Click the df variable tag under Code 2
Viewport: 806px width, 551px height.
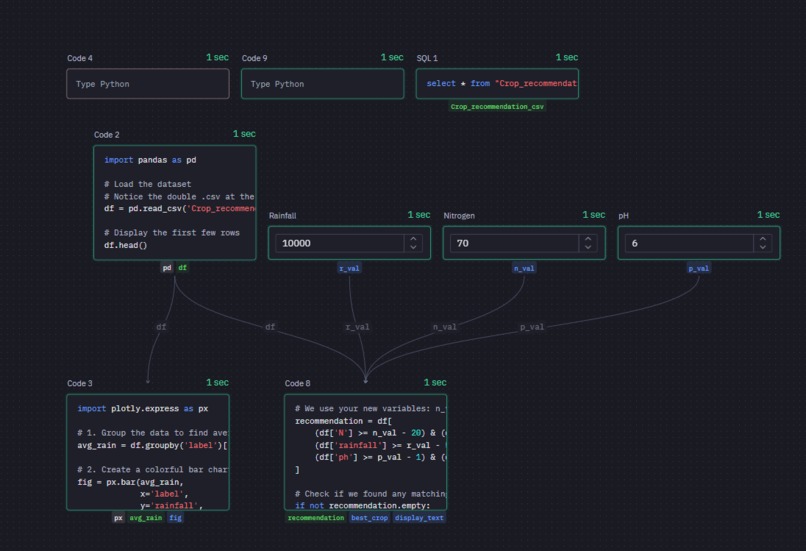(x=182, y=268)
